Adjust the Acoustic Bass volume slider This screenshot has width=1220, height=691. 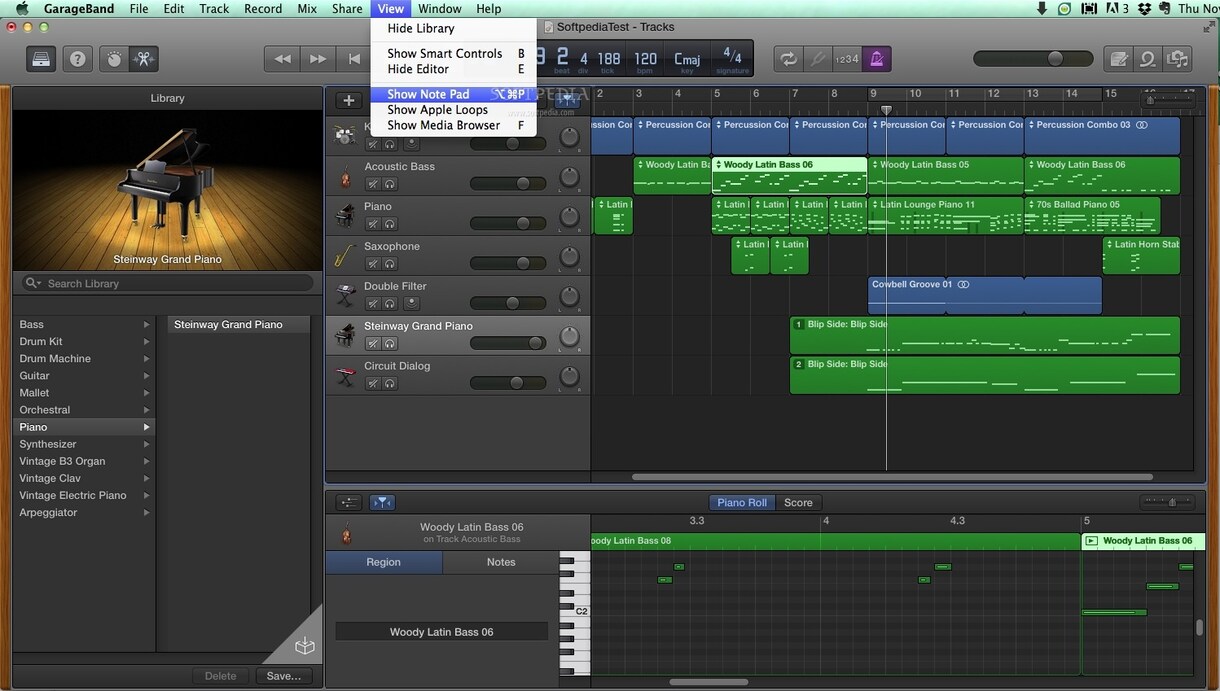pos(509,184)
